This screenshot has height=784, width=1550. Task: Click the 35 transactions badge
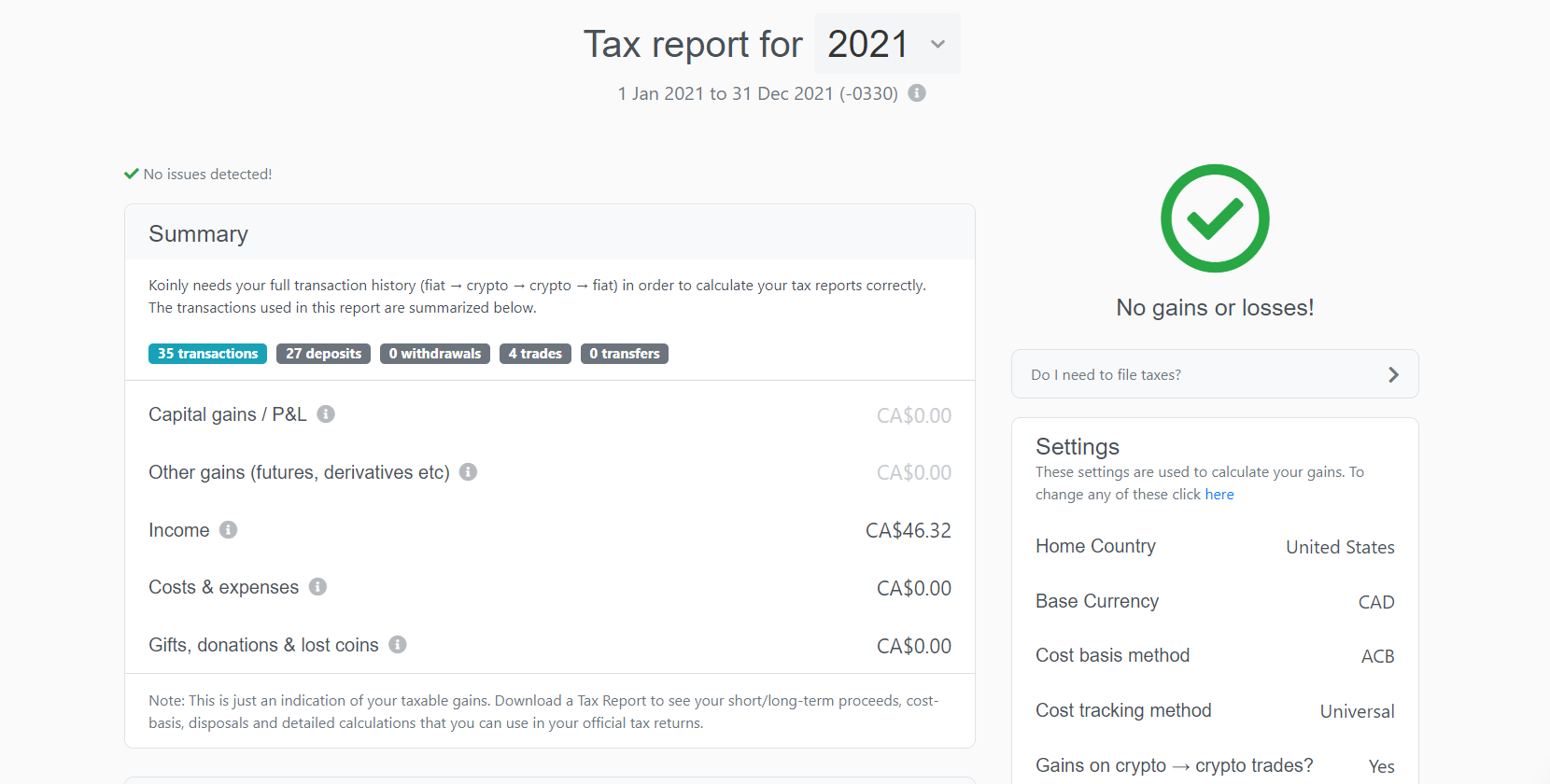tap(207, 354)
